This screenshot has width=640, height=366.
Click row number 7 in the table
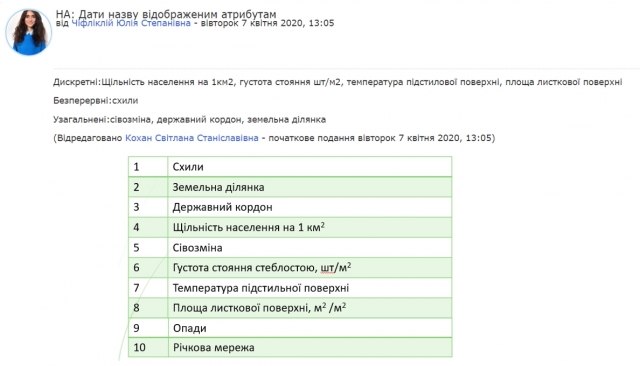coord(148,288)
